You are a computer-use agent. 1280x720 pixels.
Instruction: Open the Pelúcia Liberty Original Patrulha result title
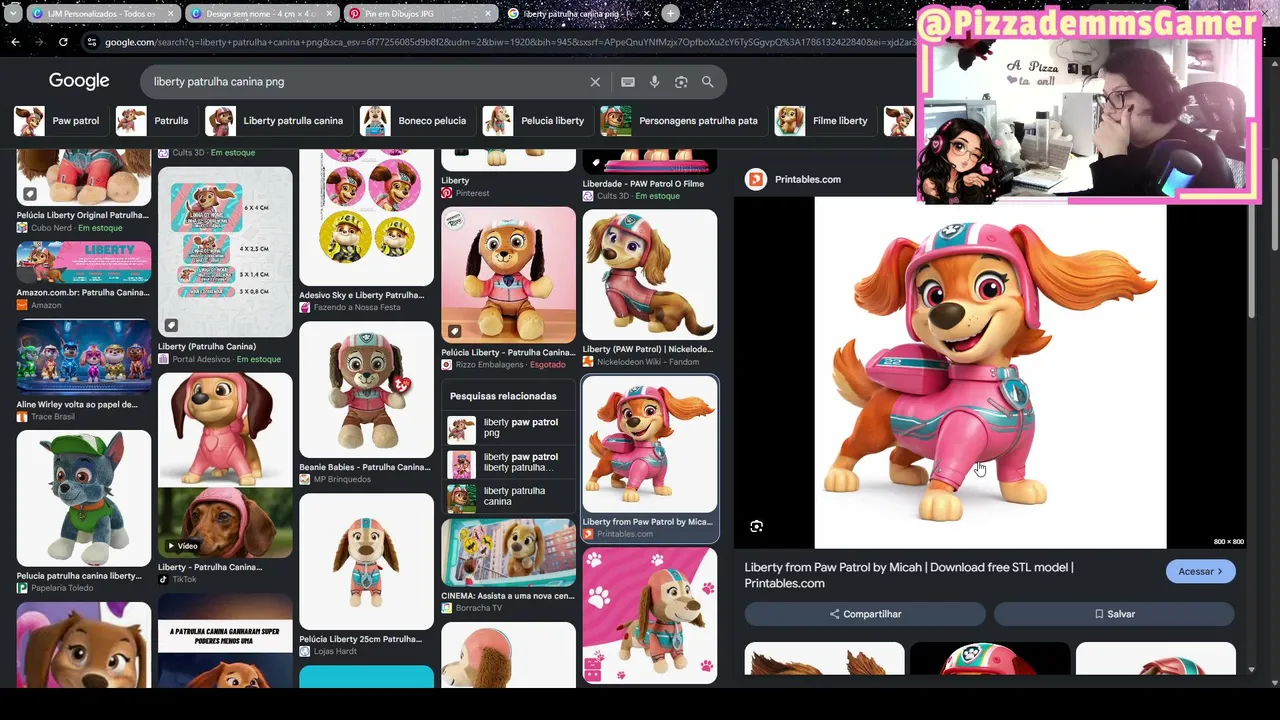pos(82,215)
